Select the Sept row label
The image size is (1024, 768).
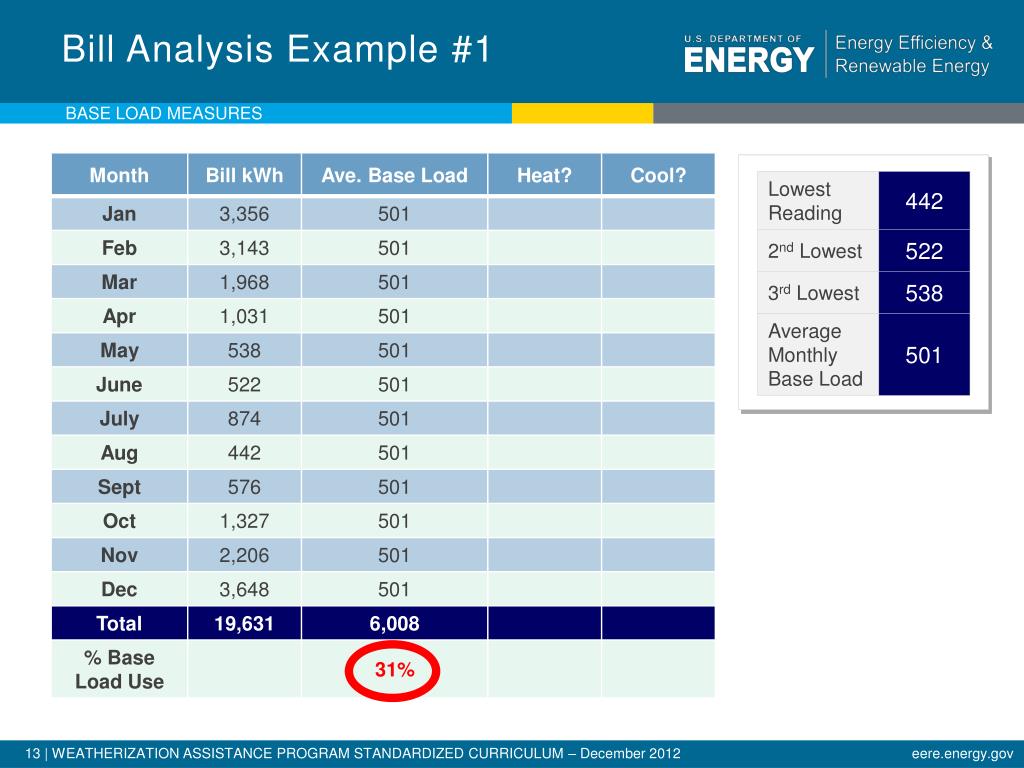(119, 487)
